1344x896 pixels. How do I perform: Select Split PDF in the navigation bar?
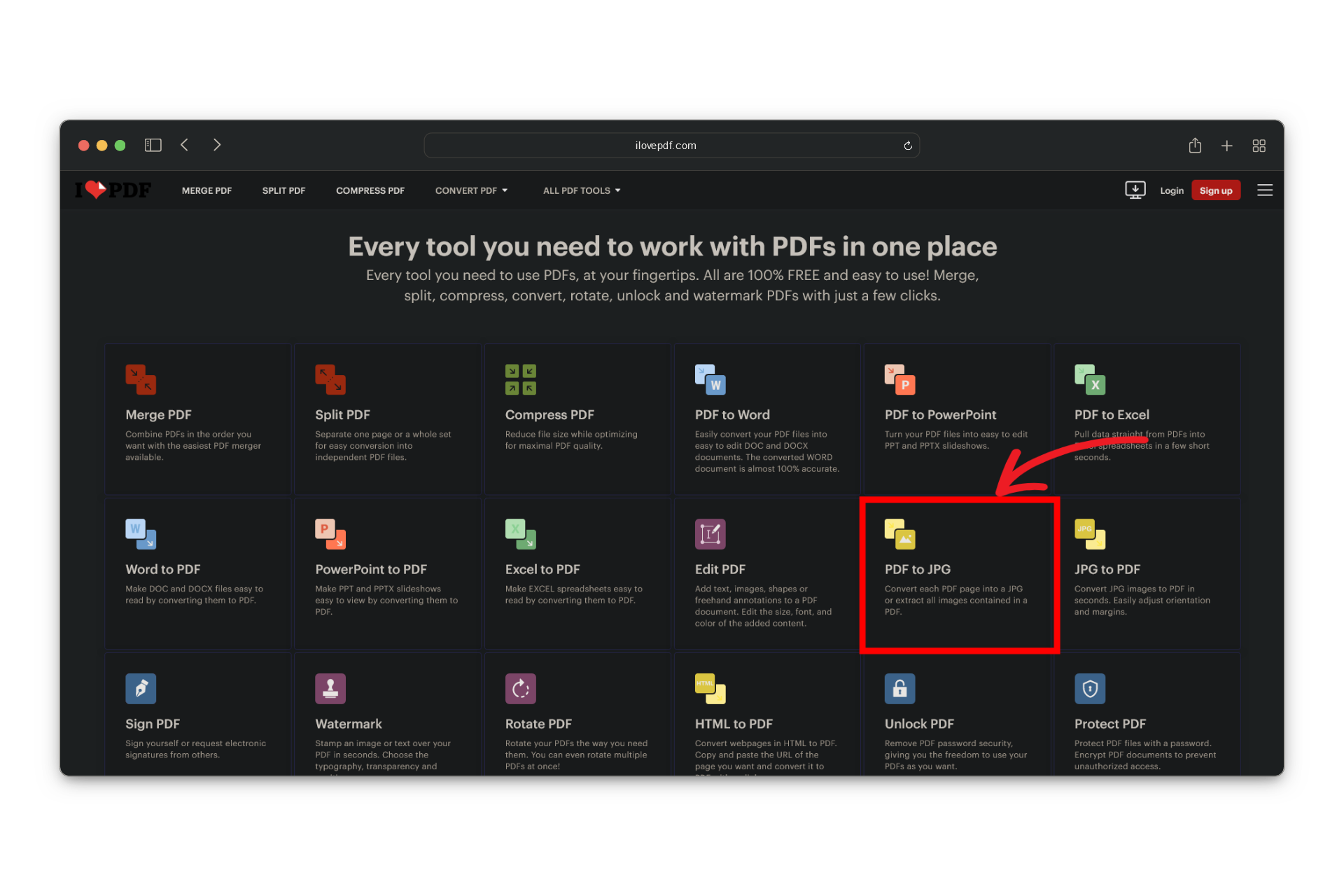[283, 190]
